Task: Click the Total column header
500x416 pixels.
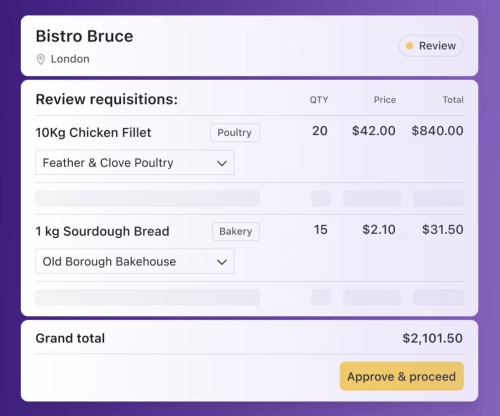Action: tap(453, 100)
